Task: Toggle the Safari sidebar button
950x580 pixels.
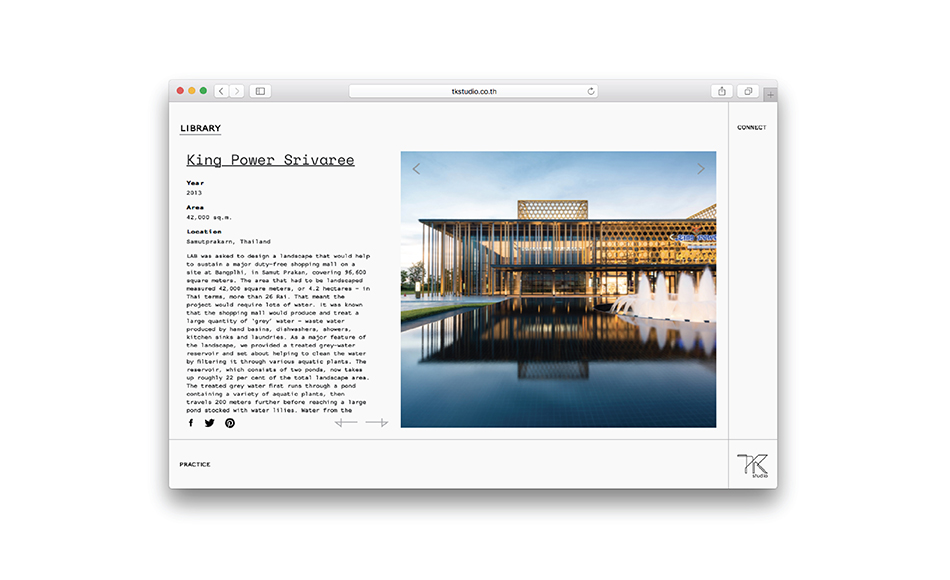Action: click(x=261, y=91)
